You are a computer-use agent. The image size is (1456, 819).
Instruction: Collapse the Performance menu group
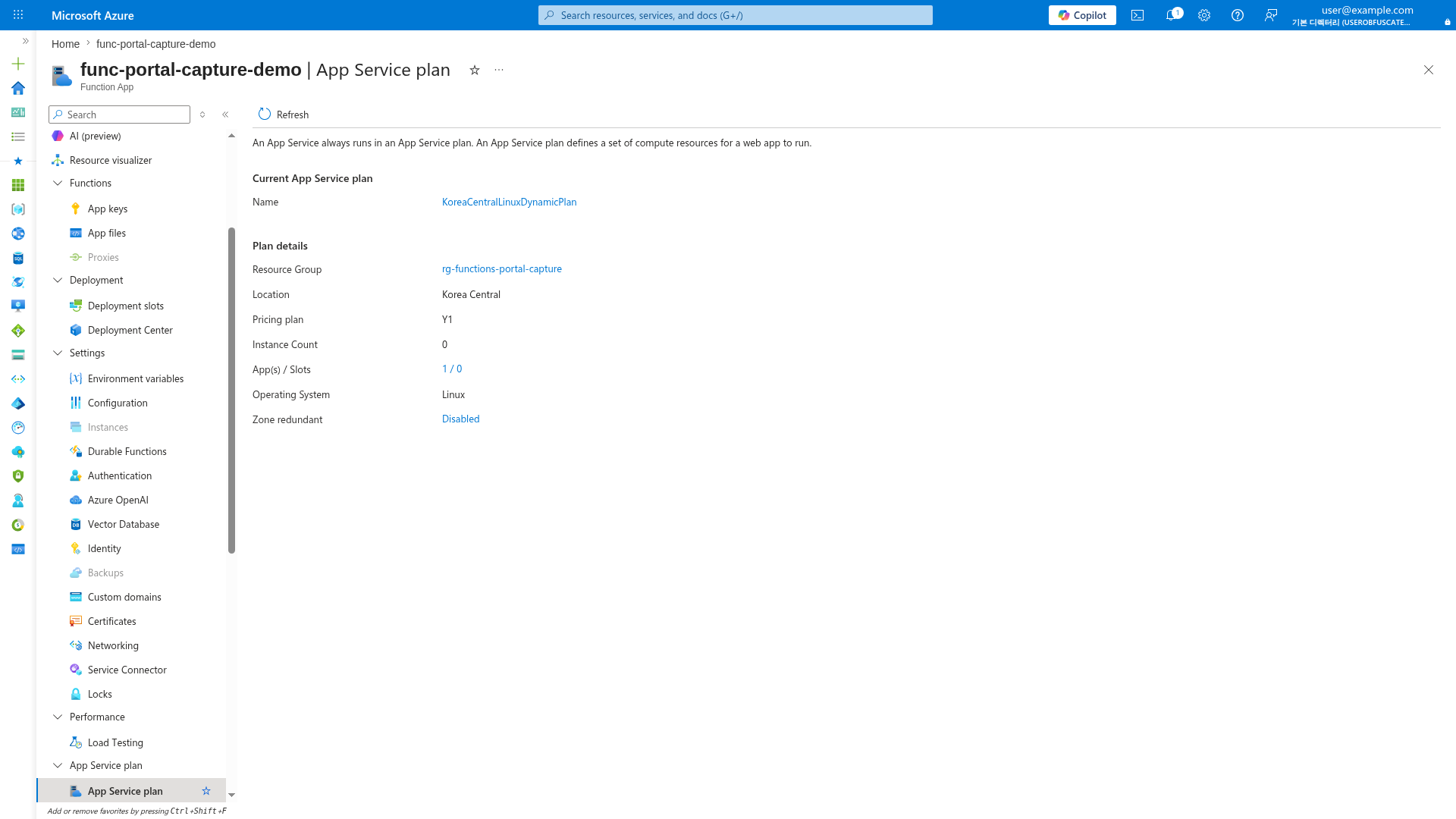pyautogui.click(x=58, y=717)
